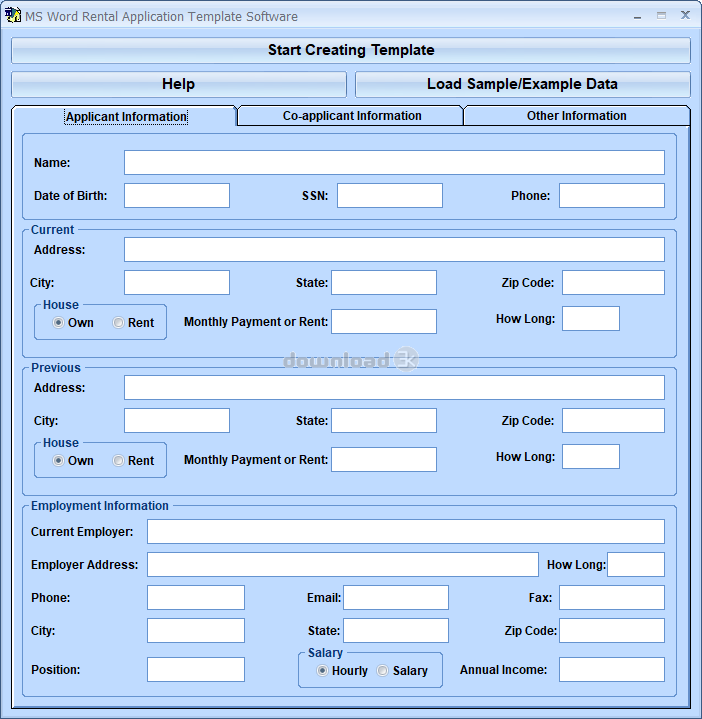
Task: Click the Email field
Action: pos(396,597)
